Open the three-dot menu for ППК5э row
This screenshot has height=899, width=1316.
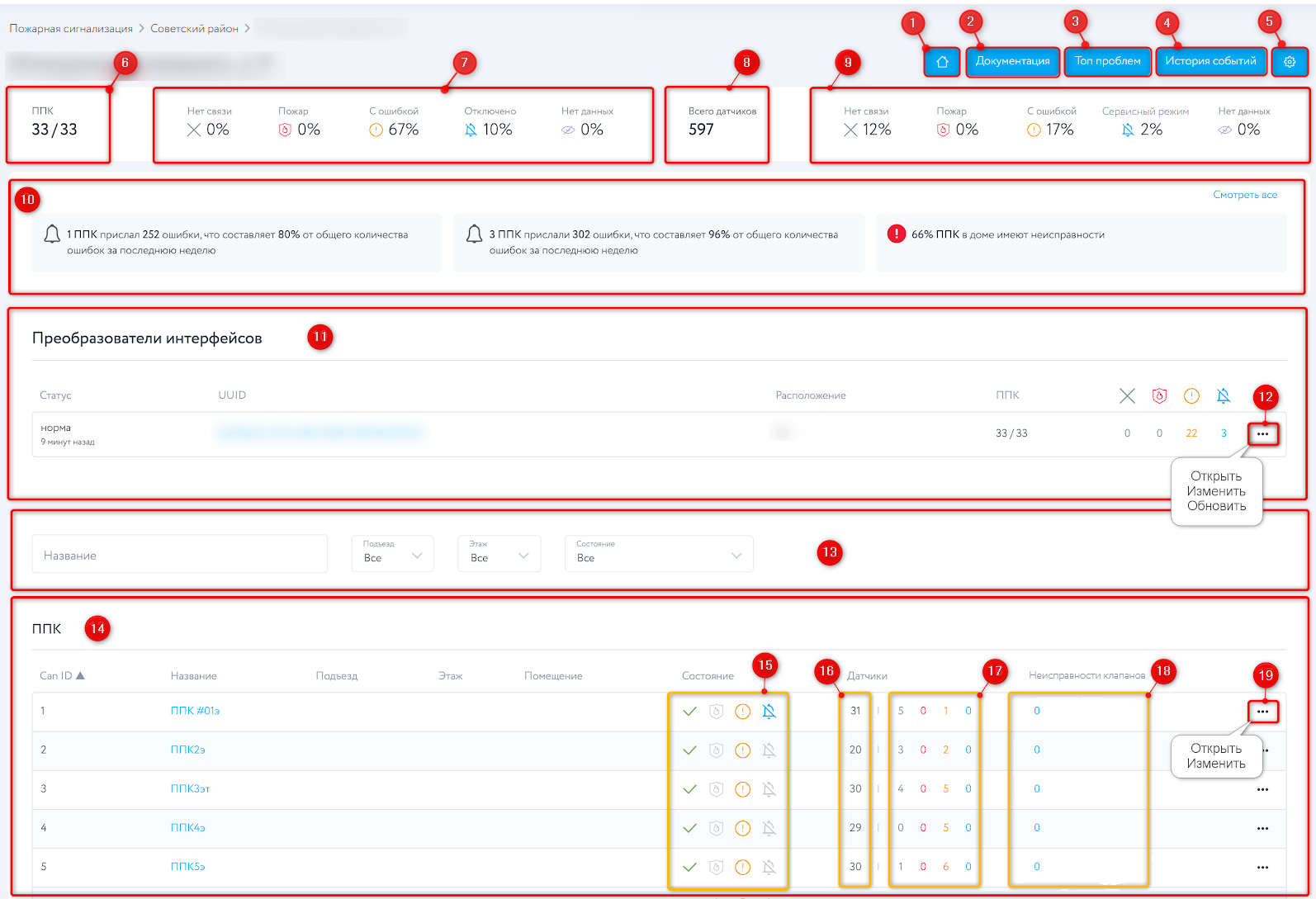coord(1263,868)
